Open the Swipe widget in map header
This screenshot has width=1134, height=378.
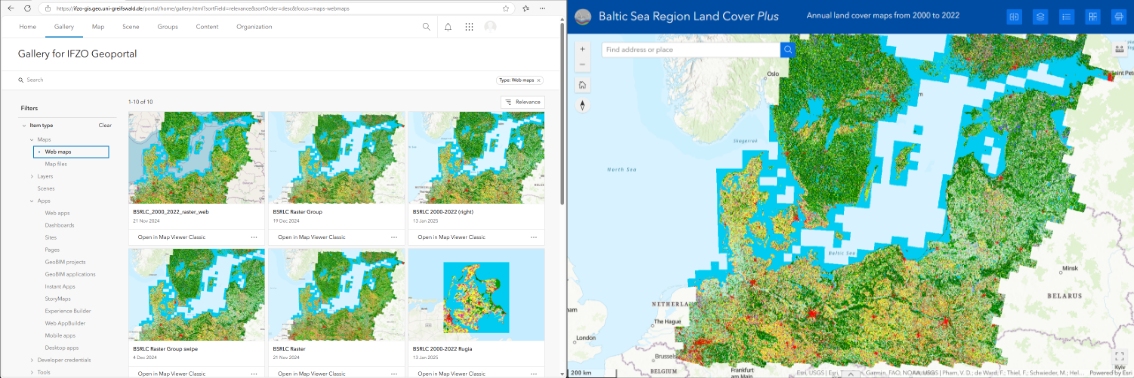point(1014,17)
